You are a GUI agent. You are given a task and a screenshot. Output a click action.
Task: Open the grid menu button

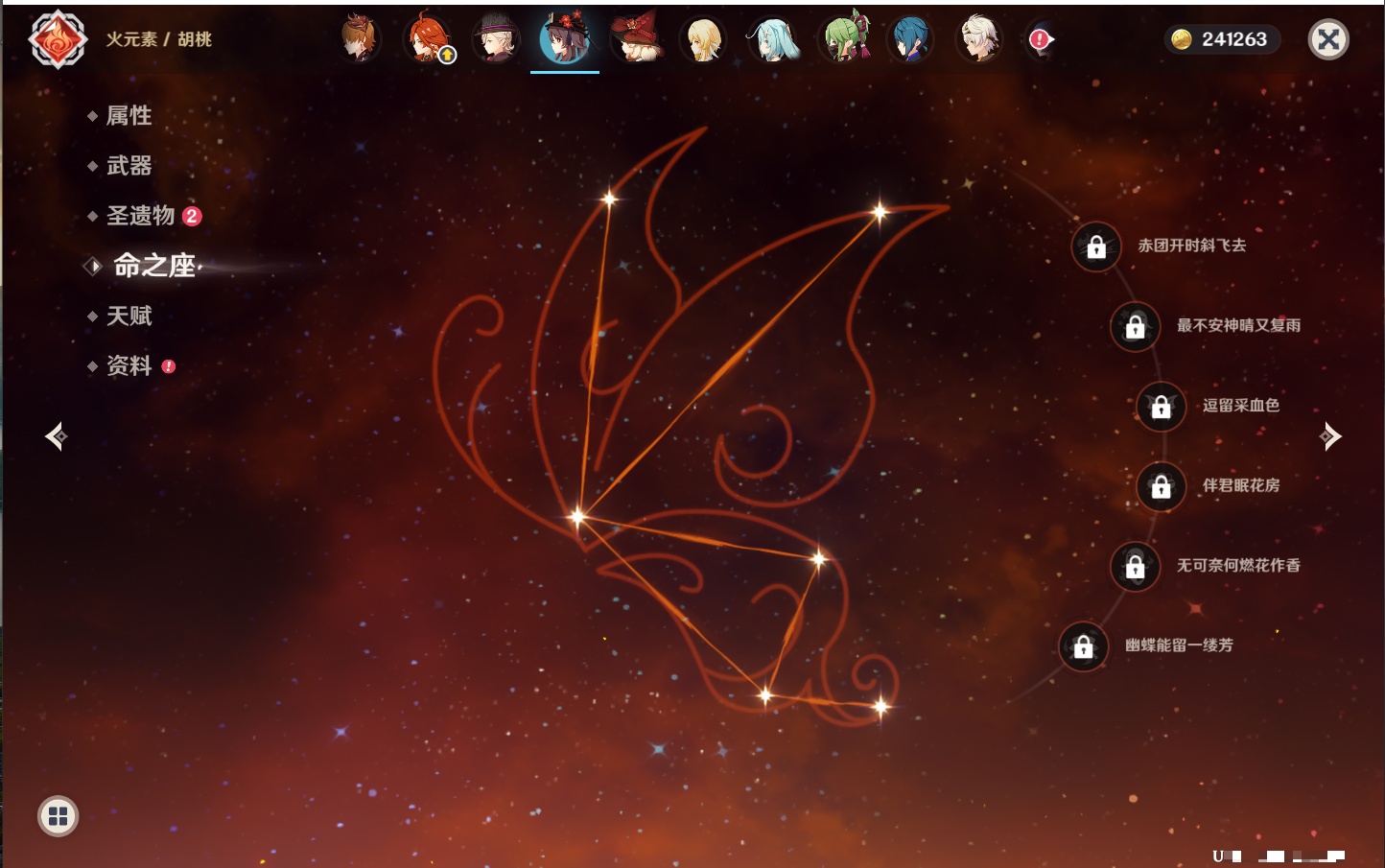coord(58,816)
